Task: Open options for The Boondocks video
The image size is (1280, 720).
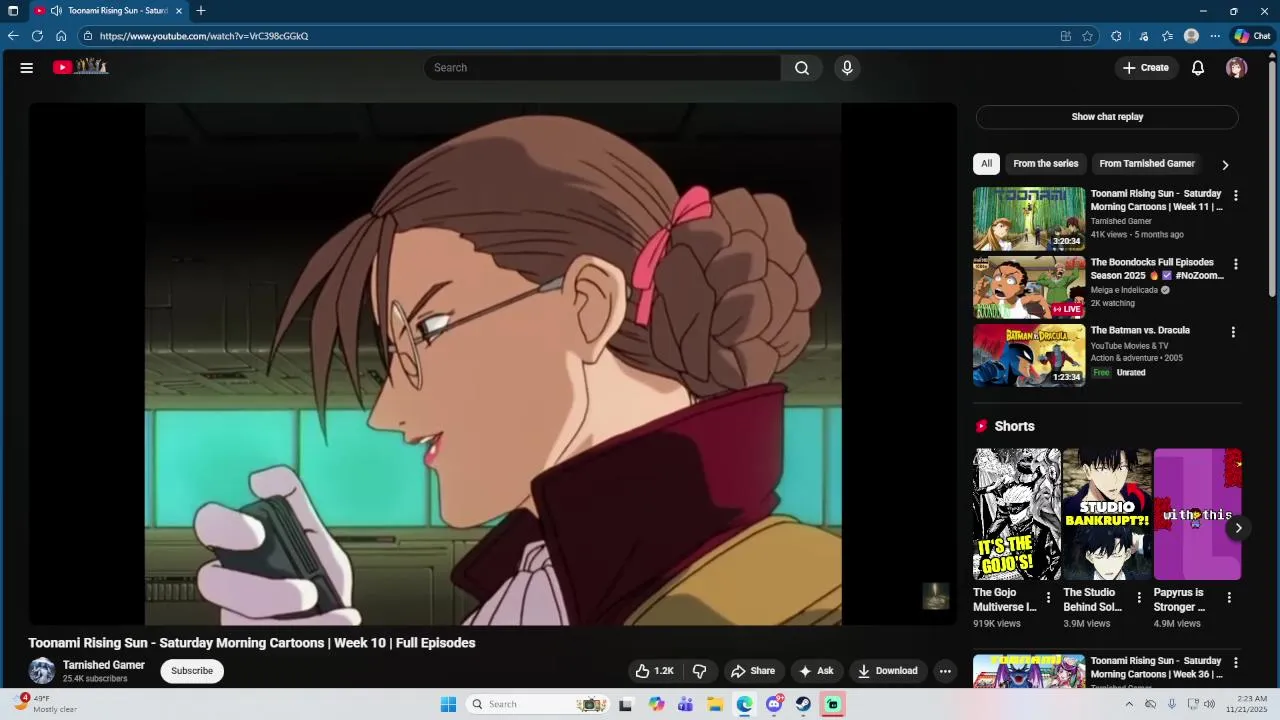Action: (1236, 265)
